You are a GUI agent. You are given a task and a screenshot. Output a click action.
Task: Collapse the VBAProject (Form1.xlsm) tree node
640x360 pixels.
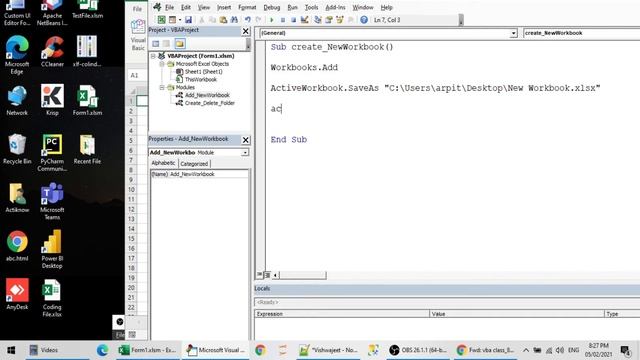pos(153,56)
